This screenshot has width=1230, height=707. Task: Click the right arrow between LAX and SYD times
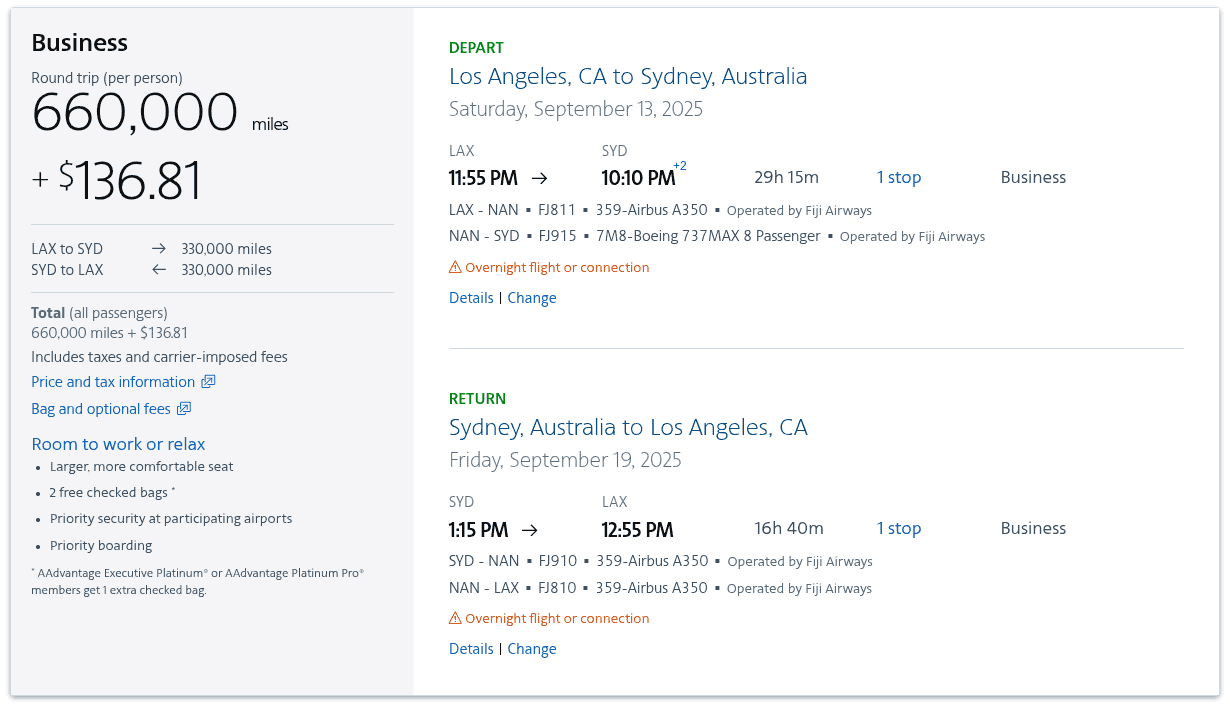(x=538, y=177)
